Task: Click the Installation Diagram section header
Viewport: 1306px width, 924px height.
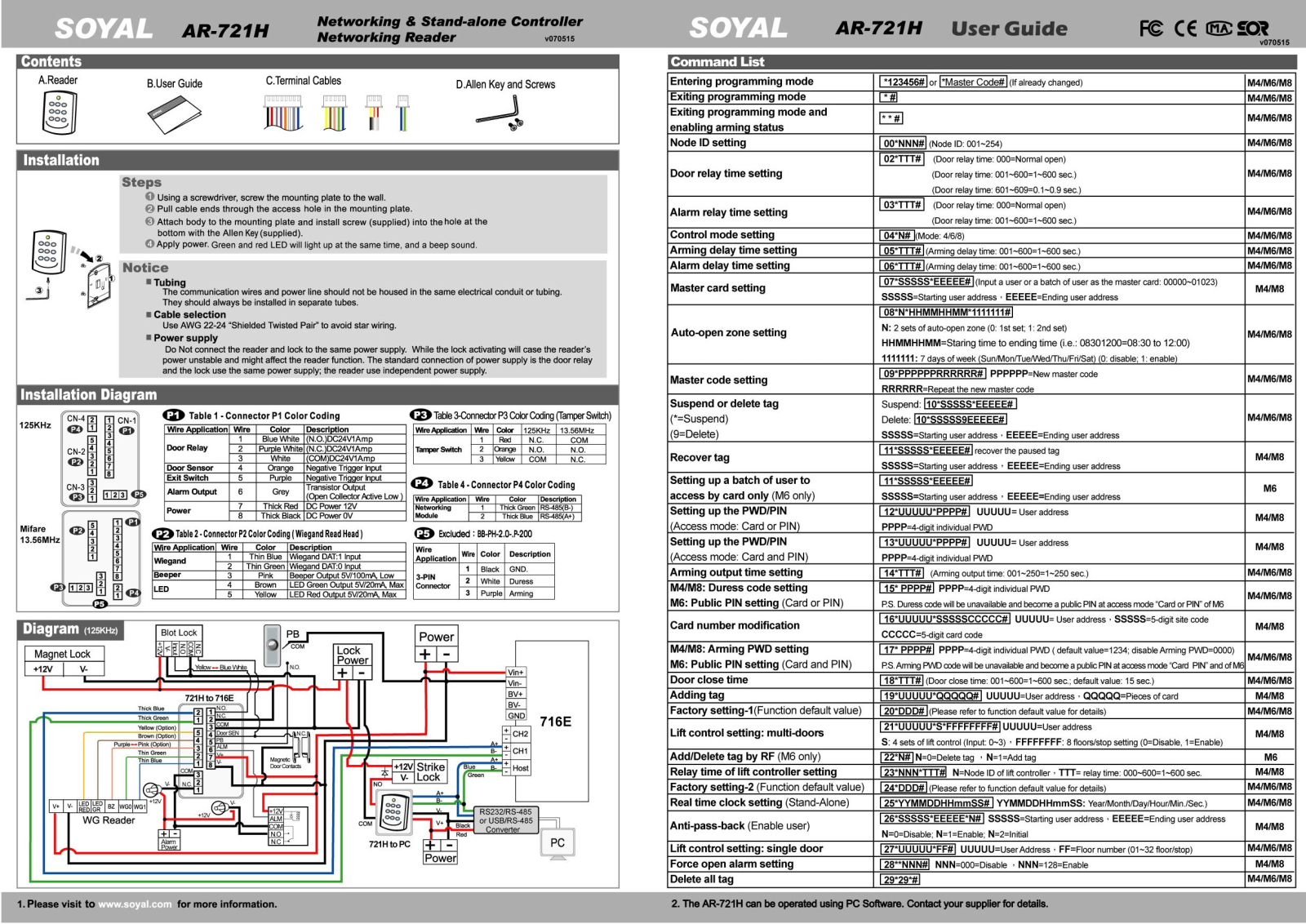Action: (318, 394)
